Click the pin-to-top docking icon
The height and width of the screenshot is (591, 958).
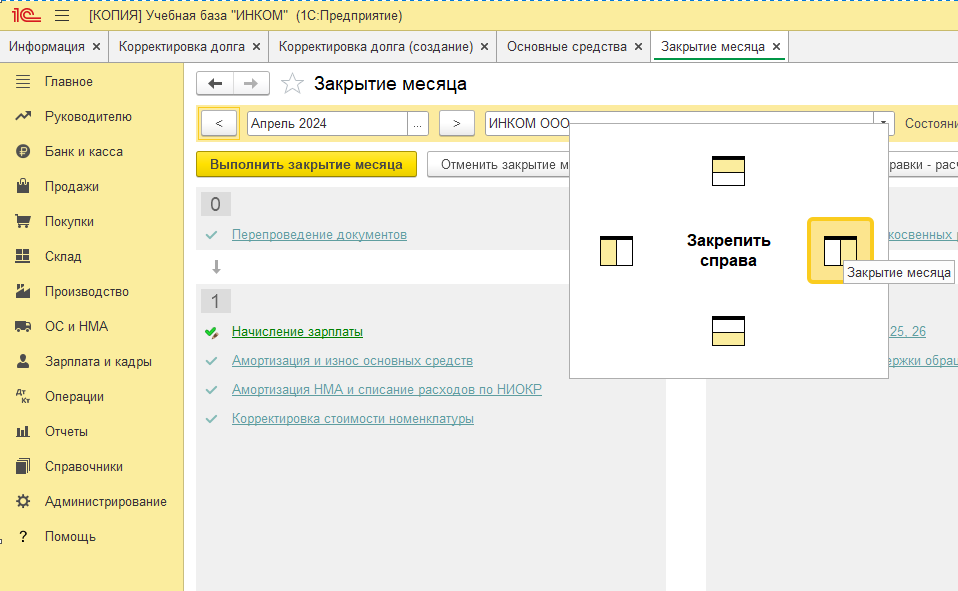pos(728,172)
